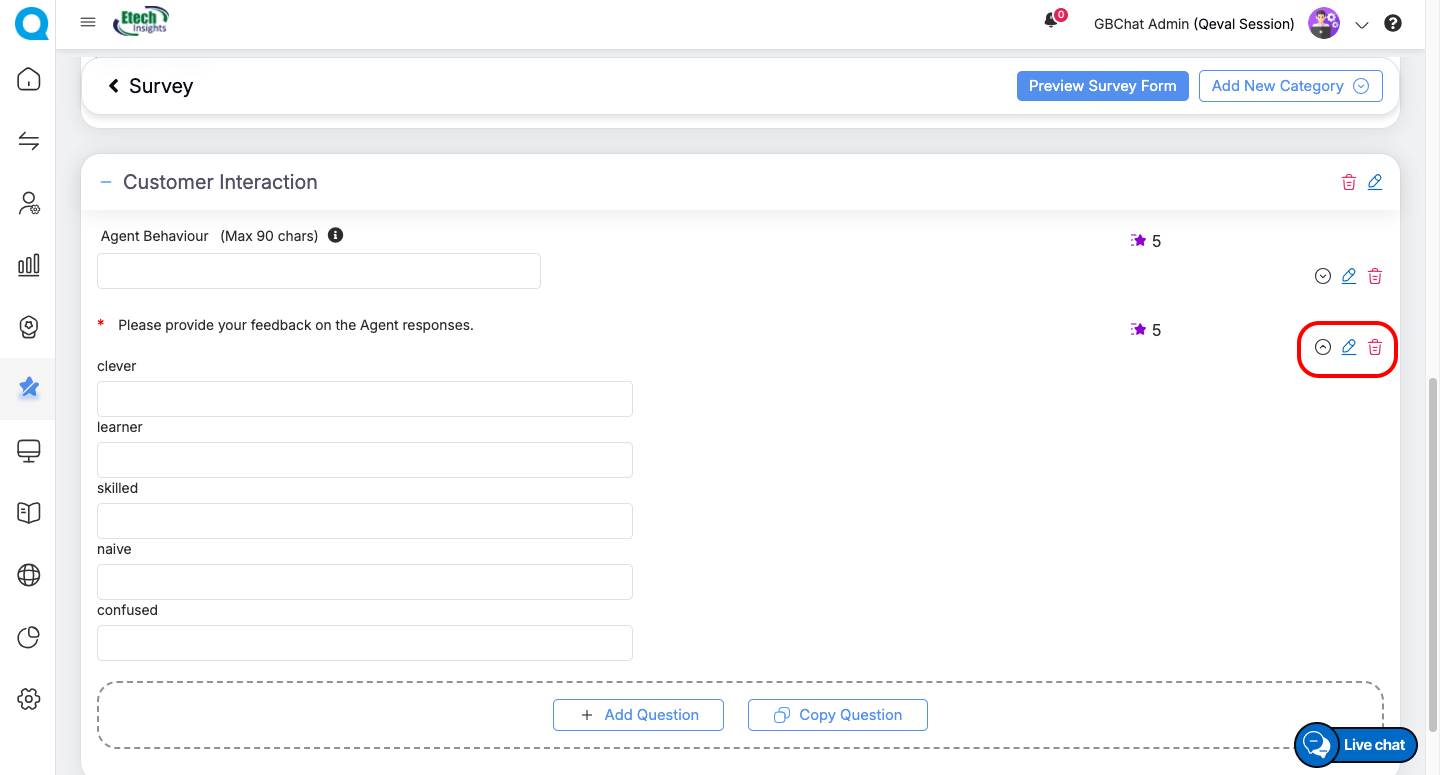Edit the Agent responses feedback question
1440x775 pixels.
[1349, 347]
